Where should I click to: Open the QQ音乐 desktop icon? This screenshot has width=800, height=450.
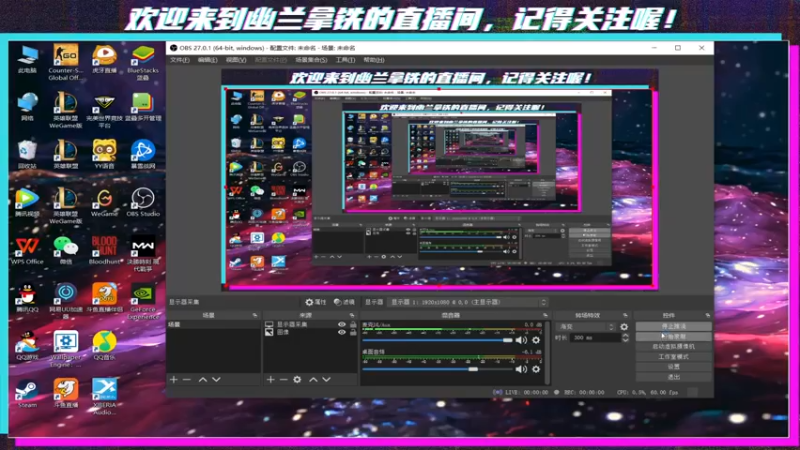pyautogui.click(x=105, y=345)
